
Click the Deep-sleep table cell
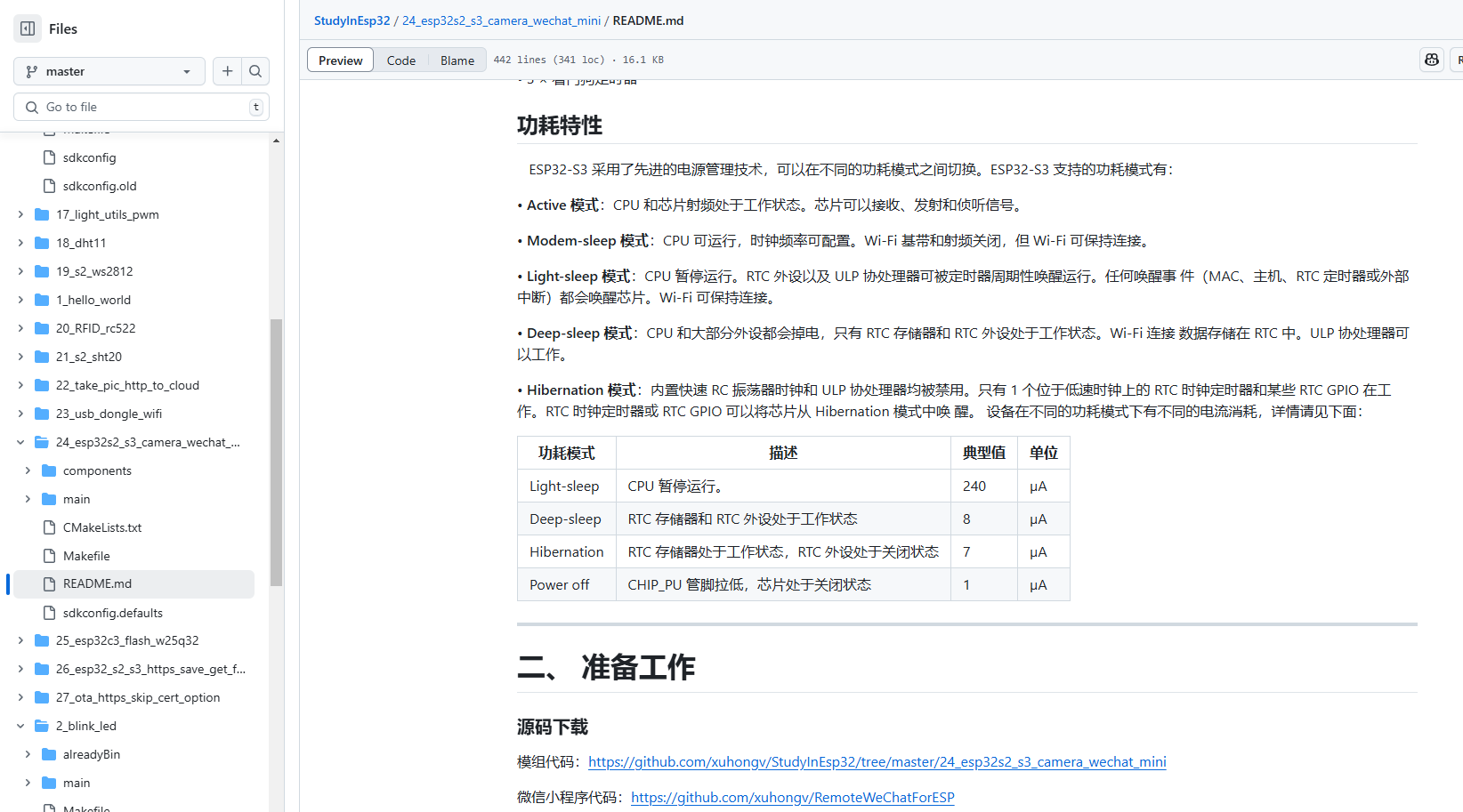click(x=566, y=519)
